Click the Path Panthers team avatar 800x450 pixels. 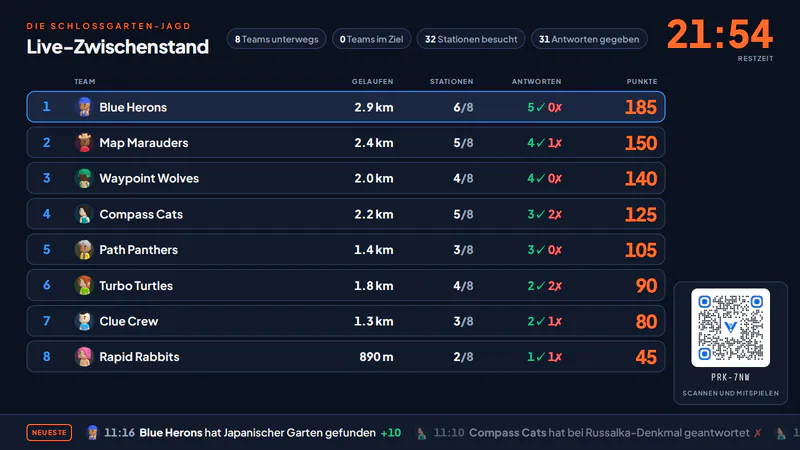[84, 250]
